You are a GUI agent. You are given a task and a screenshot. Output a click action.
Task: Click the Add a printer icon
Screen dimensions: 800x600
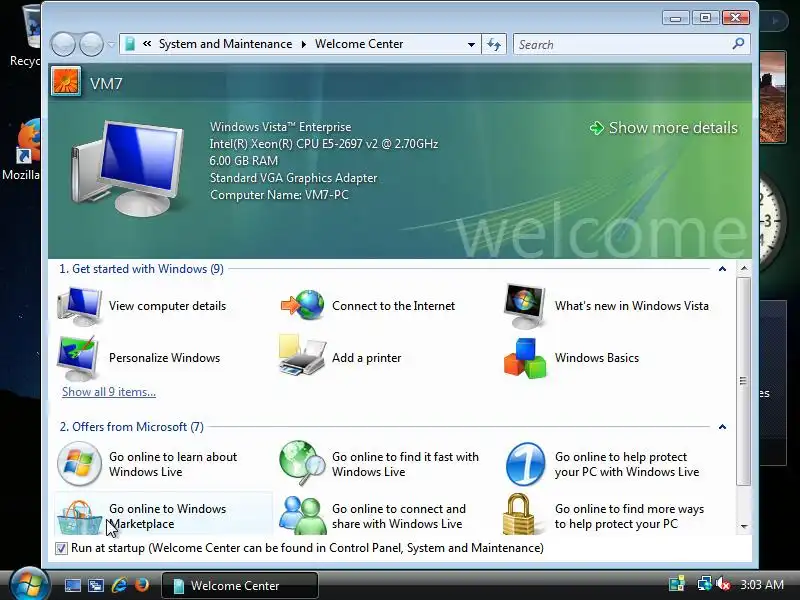302,356
